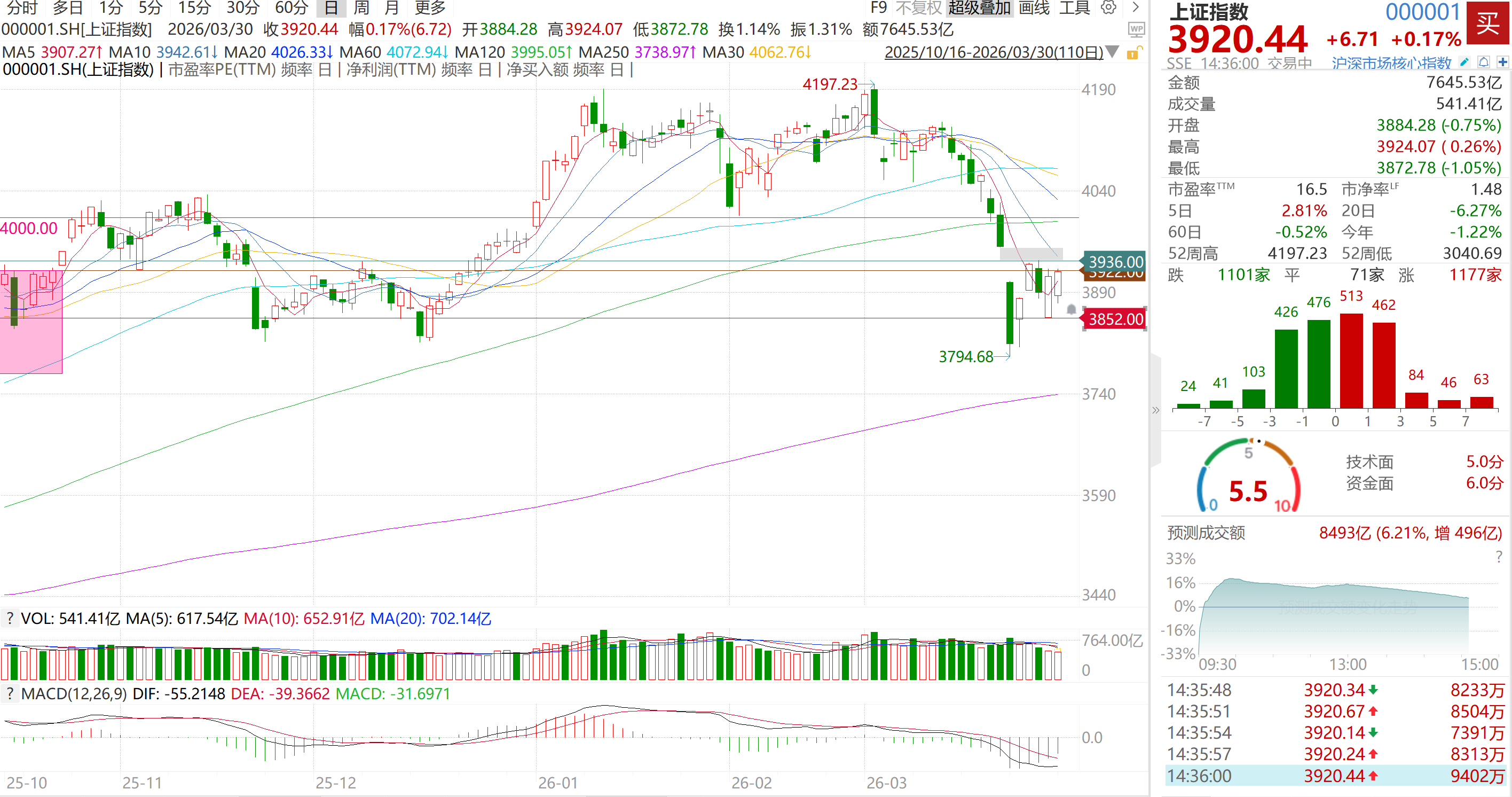Select the 60分 period tab
The height and width of the screenshot is (797, 1512).
click(291, 7)
